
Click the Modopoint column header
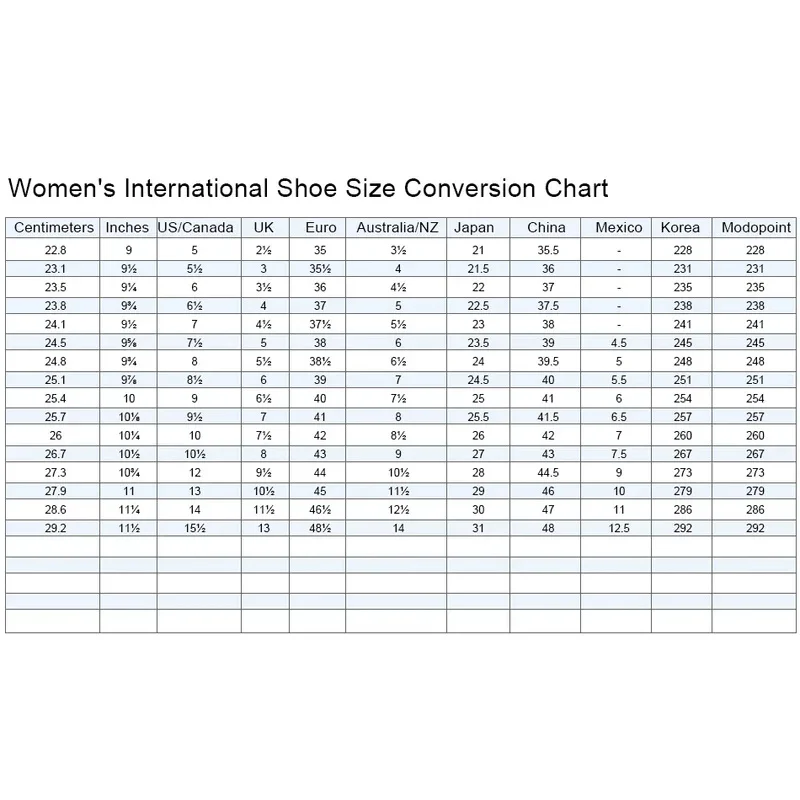(755, 227)
